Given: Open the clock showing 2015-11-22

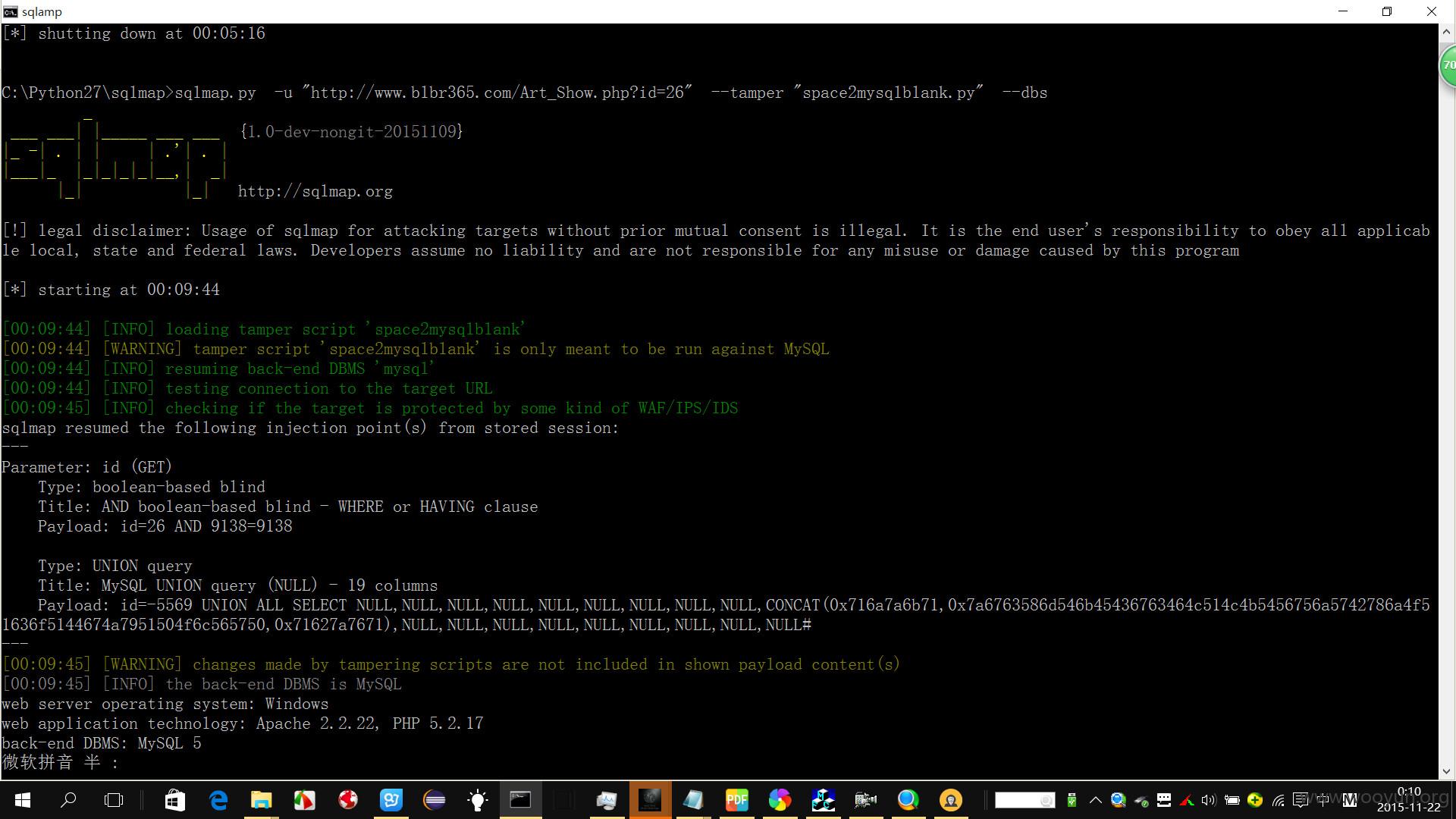Looking at the screenshot, I should [x=1408, y=799].
